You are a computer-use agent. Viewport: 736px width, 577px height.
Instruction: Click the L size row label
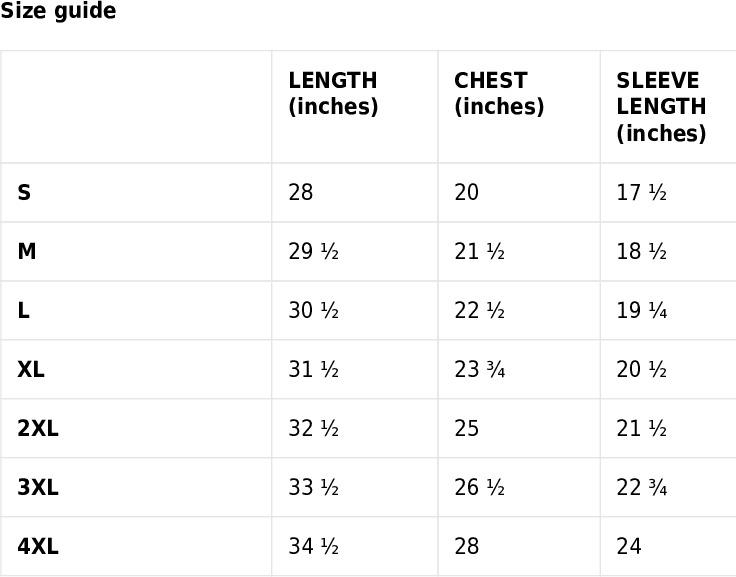pyautogui.click(x=23, y=310)
